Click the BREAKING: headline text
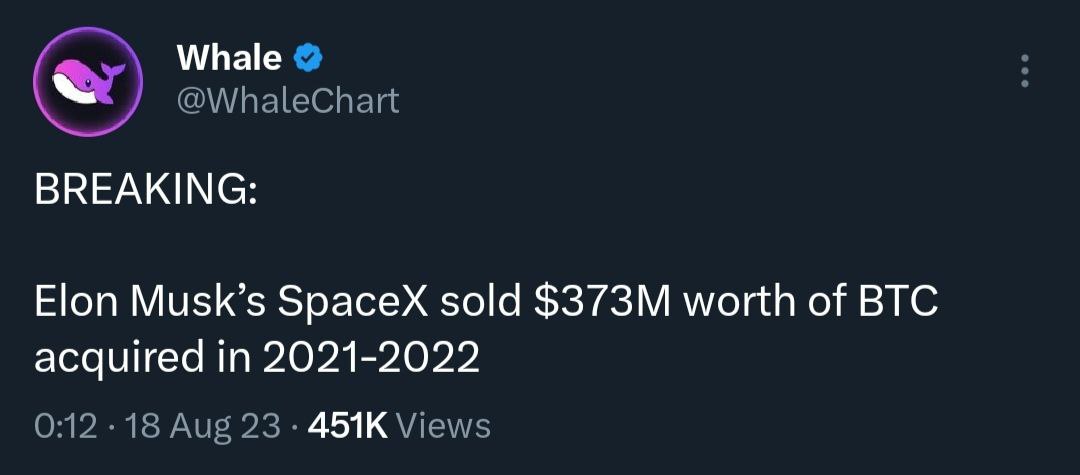The width and height of the screenshot is (1080, 475). (146, 192)
